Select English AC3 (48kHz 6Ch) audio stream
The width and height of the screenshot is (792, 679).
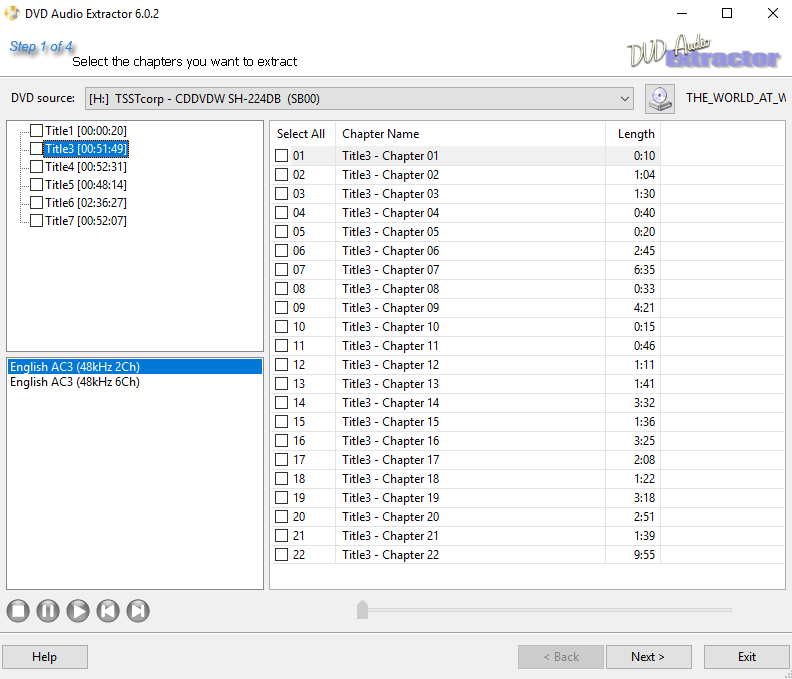[x=135, y=382]
